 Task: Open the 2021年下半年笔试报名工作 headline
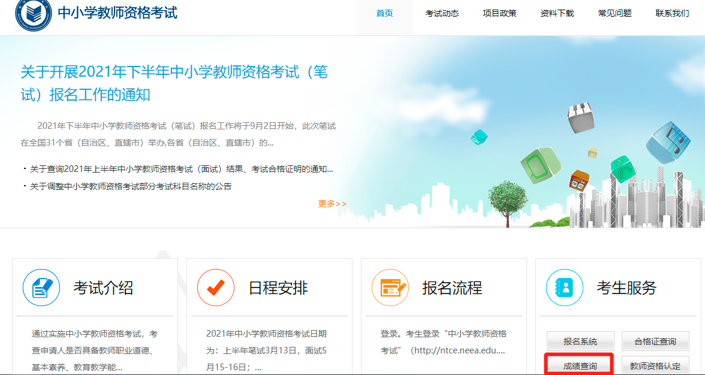[x=174, y=83]
